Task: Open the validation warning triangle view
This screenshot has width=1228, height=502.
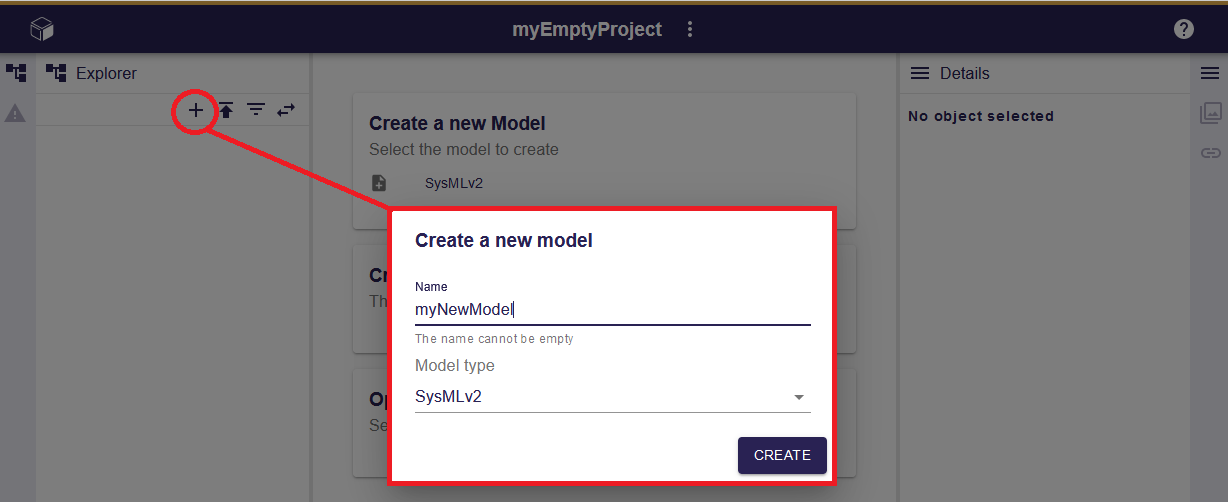Action: coord(16,114)
